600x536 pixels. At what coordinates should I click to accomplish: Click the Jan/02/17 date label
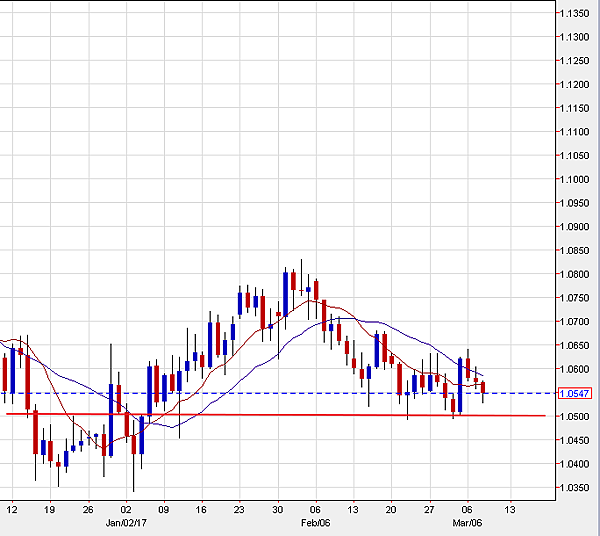pos(126,523)
